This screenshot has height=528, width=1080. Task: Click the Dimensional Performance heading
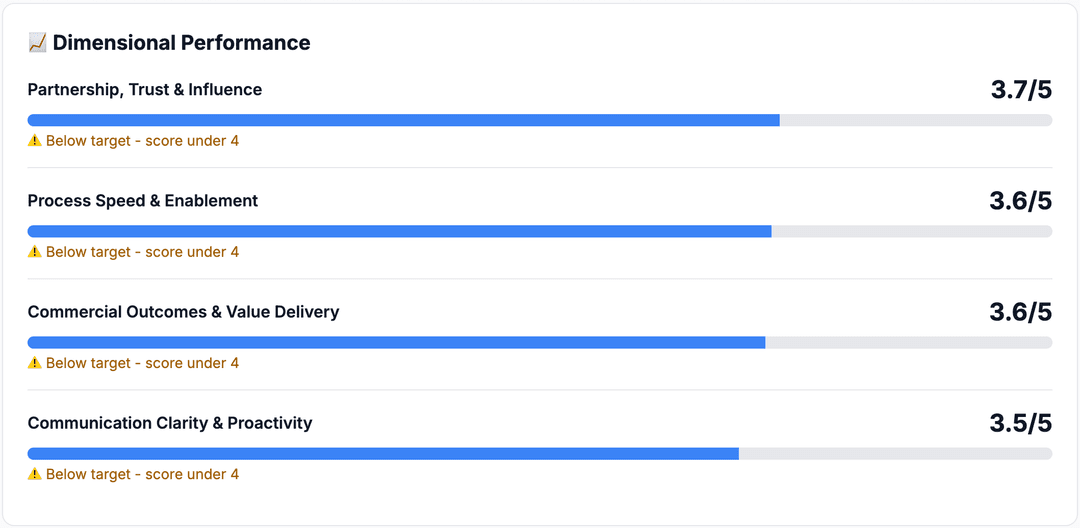181,43
